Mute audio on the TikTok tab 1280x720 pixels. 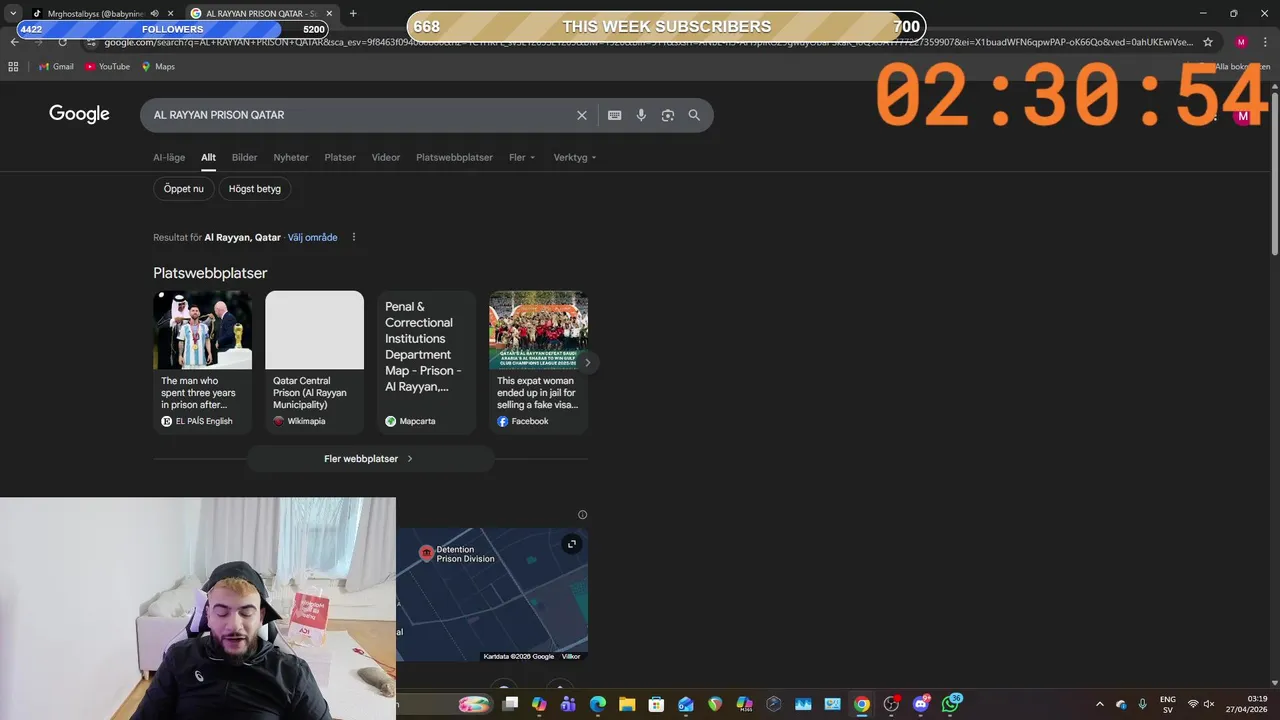coord(154,14)
